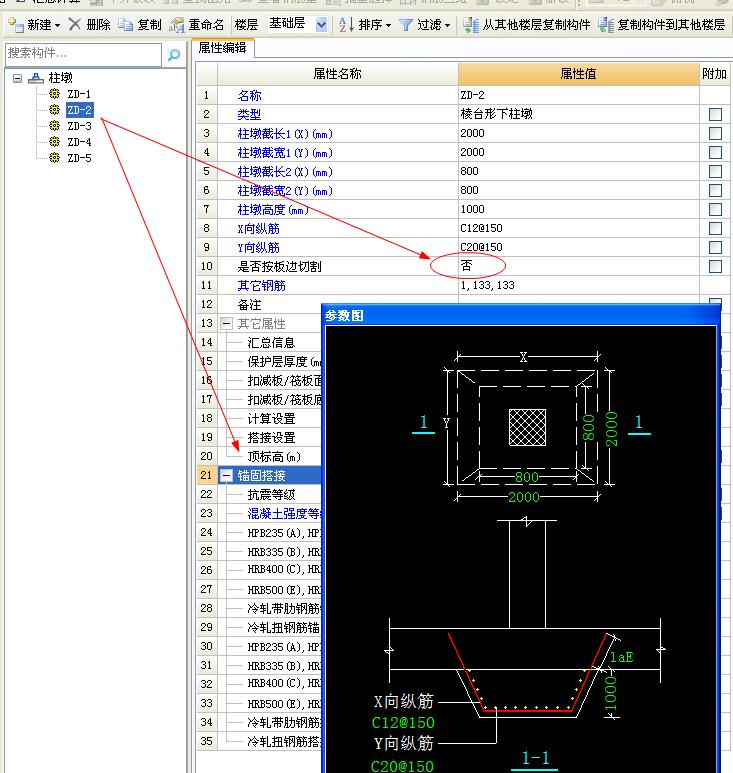Collapse the 锚固搭接 group
Image resolution: width=733 pixels, height=773 pixels.
click(226, 475)
